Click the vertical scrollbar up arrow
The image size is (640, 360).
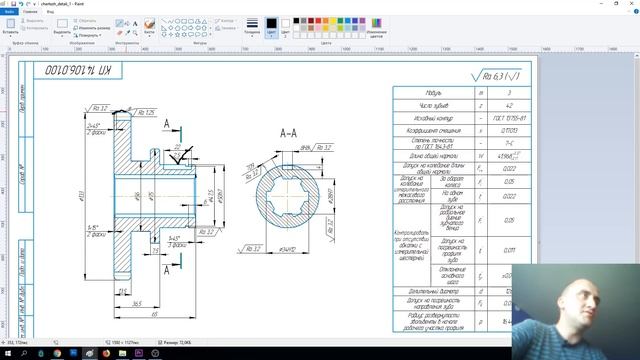click(637, 55)
